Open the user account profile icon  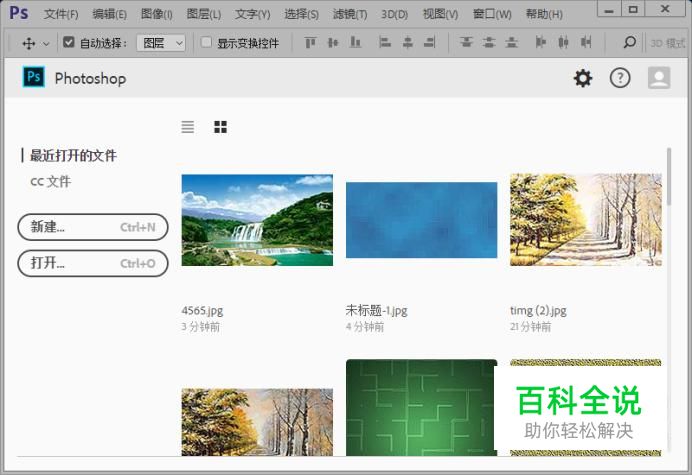click(x=658, y=78)
